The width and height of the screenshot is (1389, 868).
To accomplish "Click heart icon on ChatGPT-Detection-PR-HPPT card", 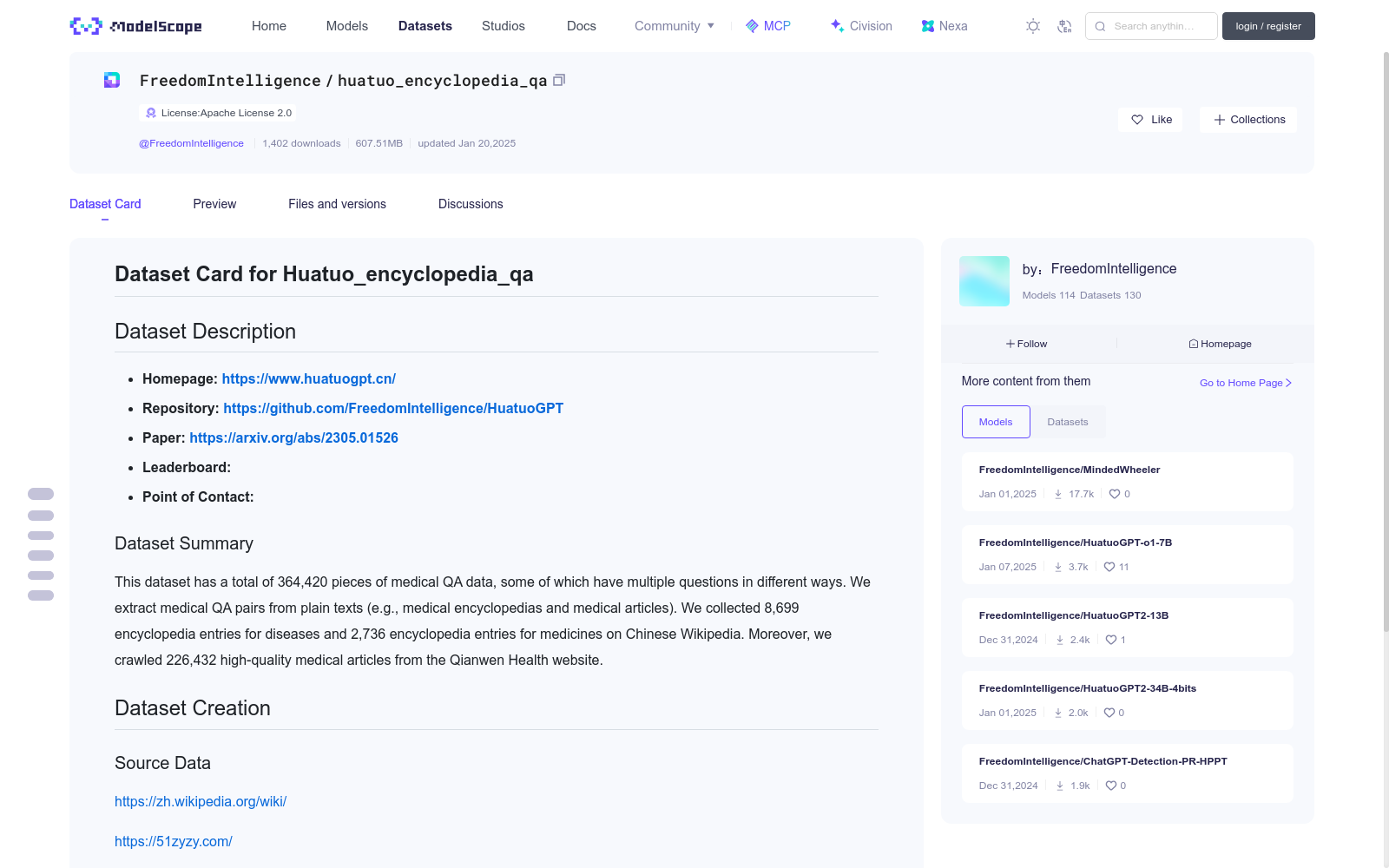I will pos(1111,786).
